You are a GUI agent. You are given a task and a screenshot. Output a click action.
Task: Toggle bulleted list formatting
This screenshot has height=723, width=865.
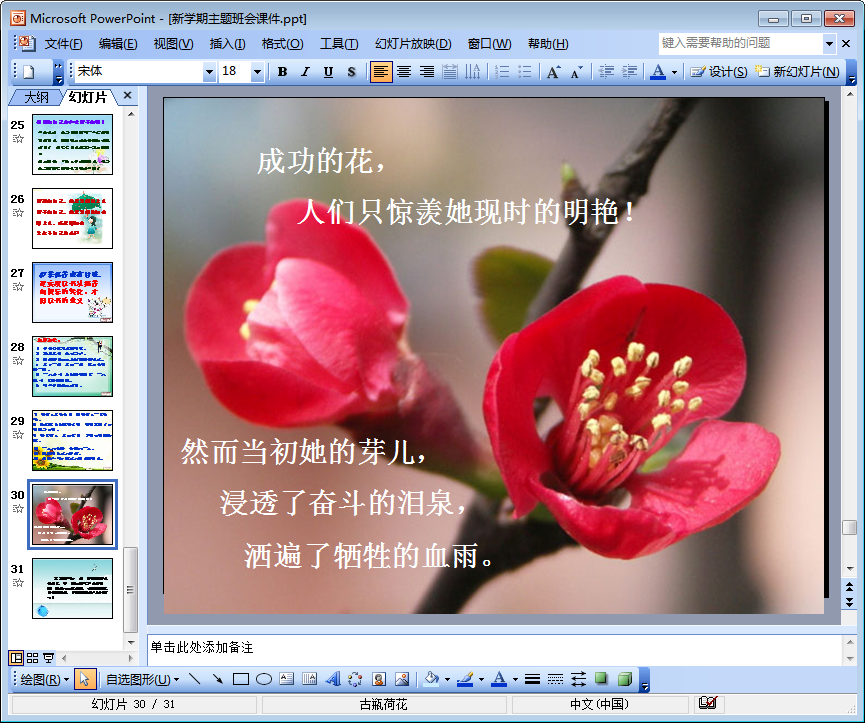(x=525, y=72)
